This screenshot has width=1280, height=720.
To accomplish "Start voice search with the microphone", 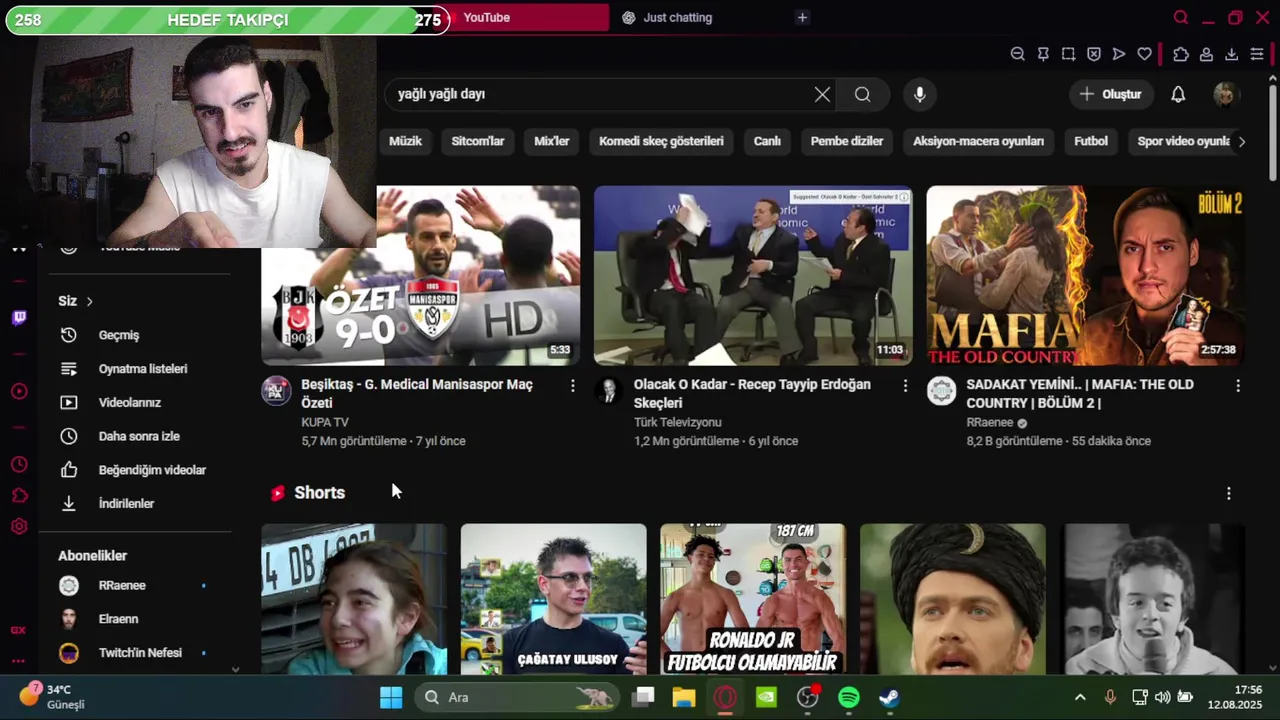I will (x=920, y=94).
